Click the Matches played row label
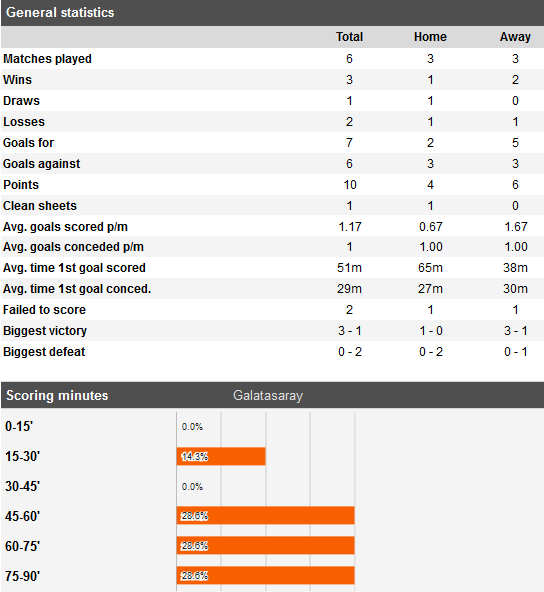Image resolution: width=544 pixels, height=592 pixels. [x=47, y=59]
